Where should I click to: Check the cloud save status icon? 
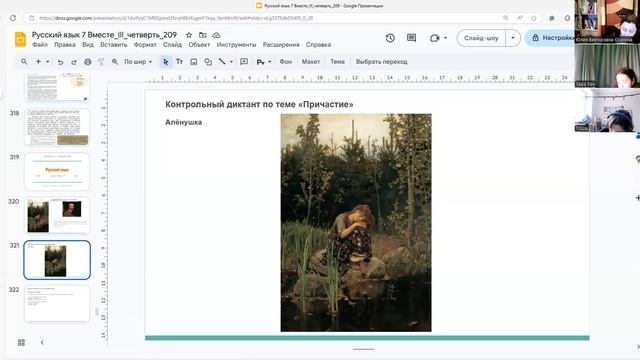point(216,35)
